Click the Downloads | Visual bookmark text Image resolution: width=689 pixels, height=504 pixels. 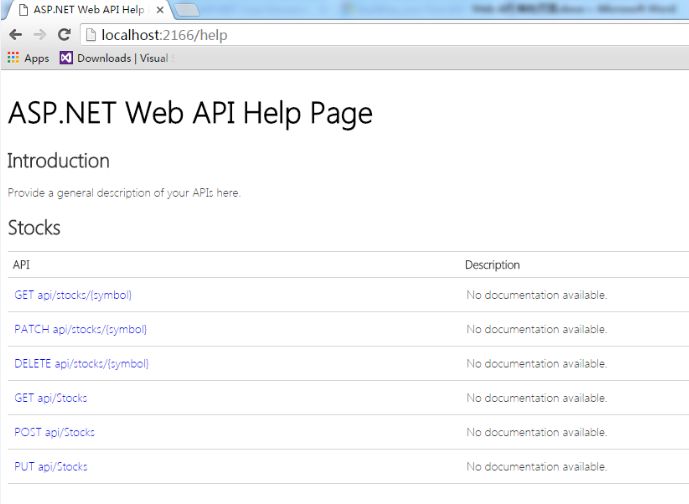(x=123, y=58)
